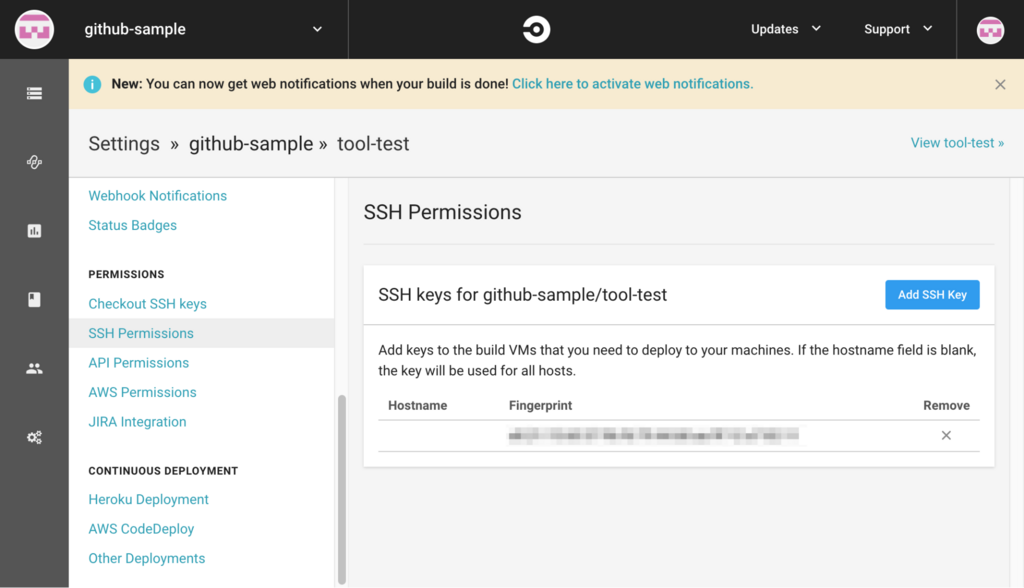Click the Settings breadcrumb text
Image resolution: width=1024 pixels, height=588 pixels.
click(124, 144)
